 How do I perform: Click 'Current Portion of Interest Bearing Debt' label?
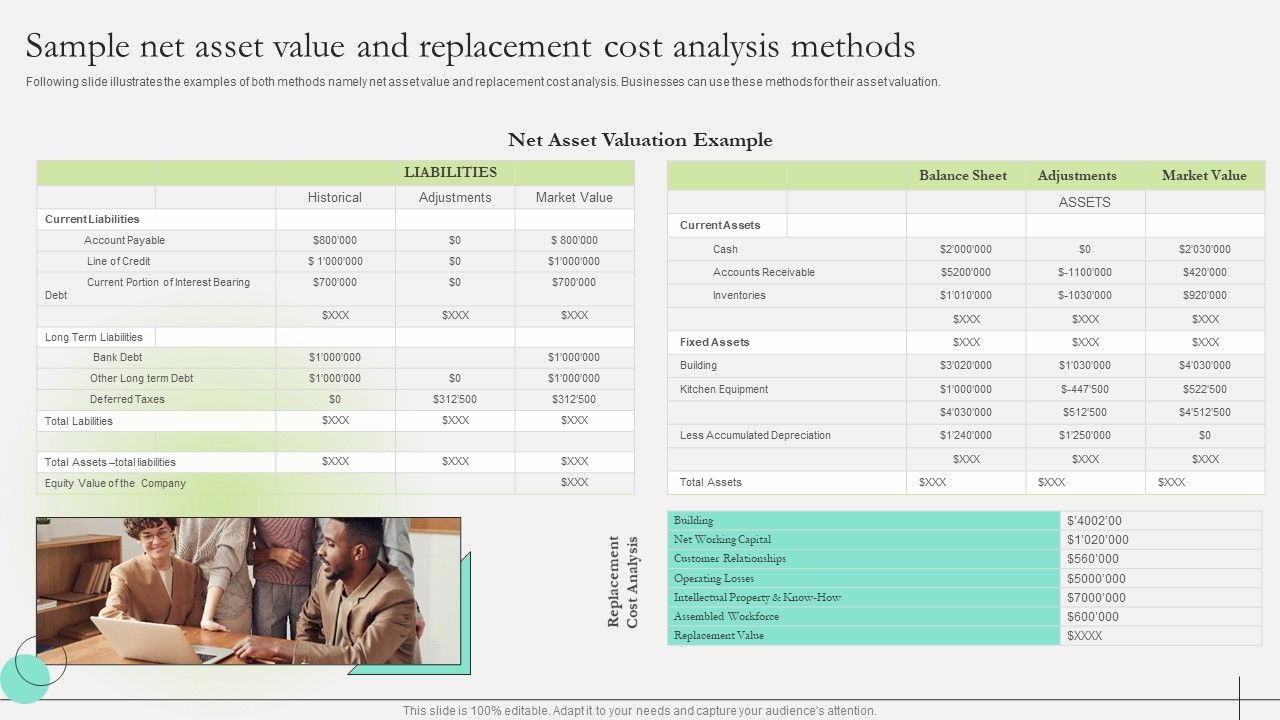(x=147, y=289)
